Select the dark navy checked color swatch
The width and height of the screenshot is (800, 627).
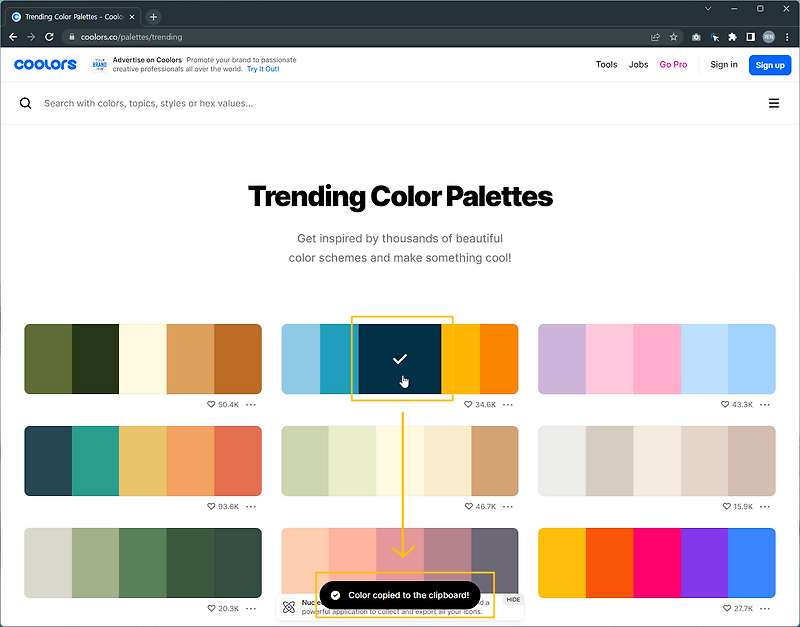click(x=400, y=359)
